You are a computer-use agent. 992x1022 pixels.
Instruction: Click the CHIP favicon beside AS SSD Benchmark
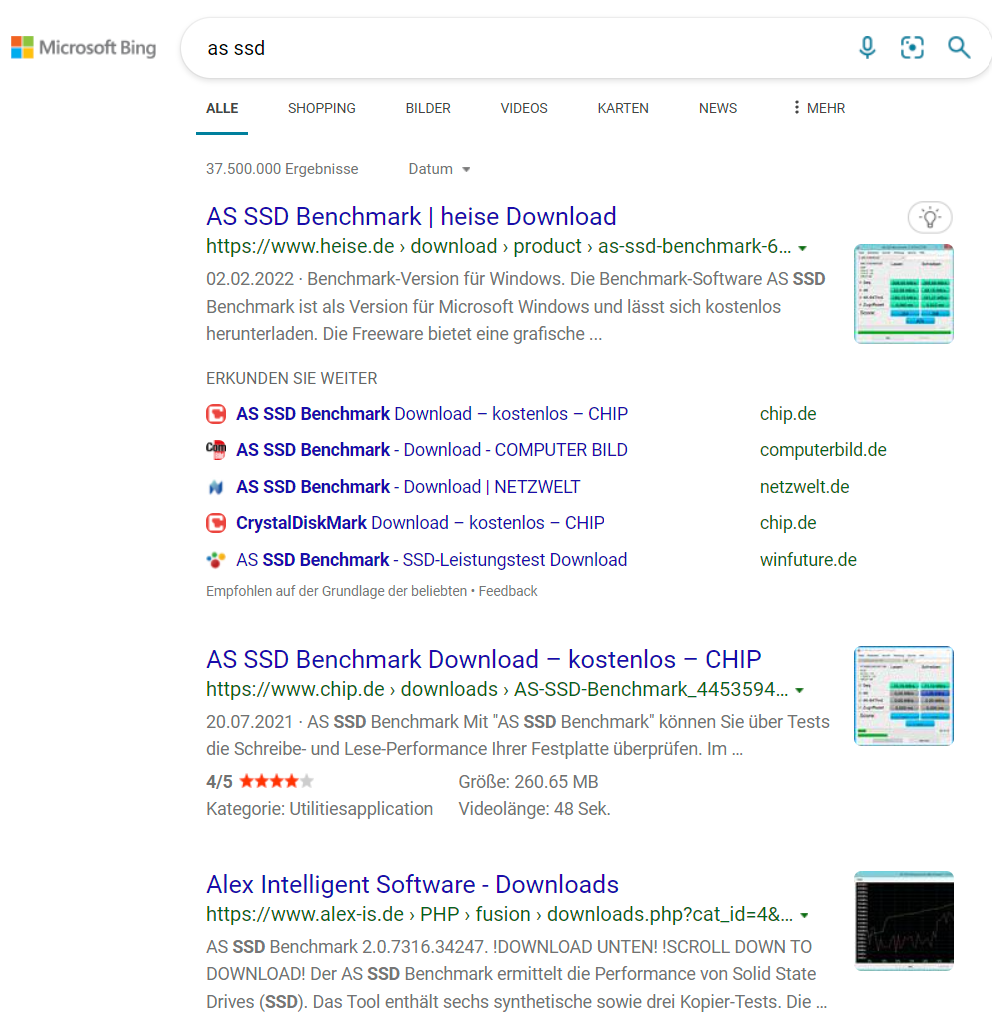pyautogui.click(x=216, y=414)
